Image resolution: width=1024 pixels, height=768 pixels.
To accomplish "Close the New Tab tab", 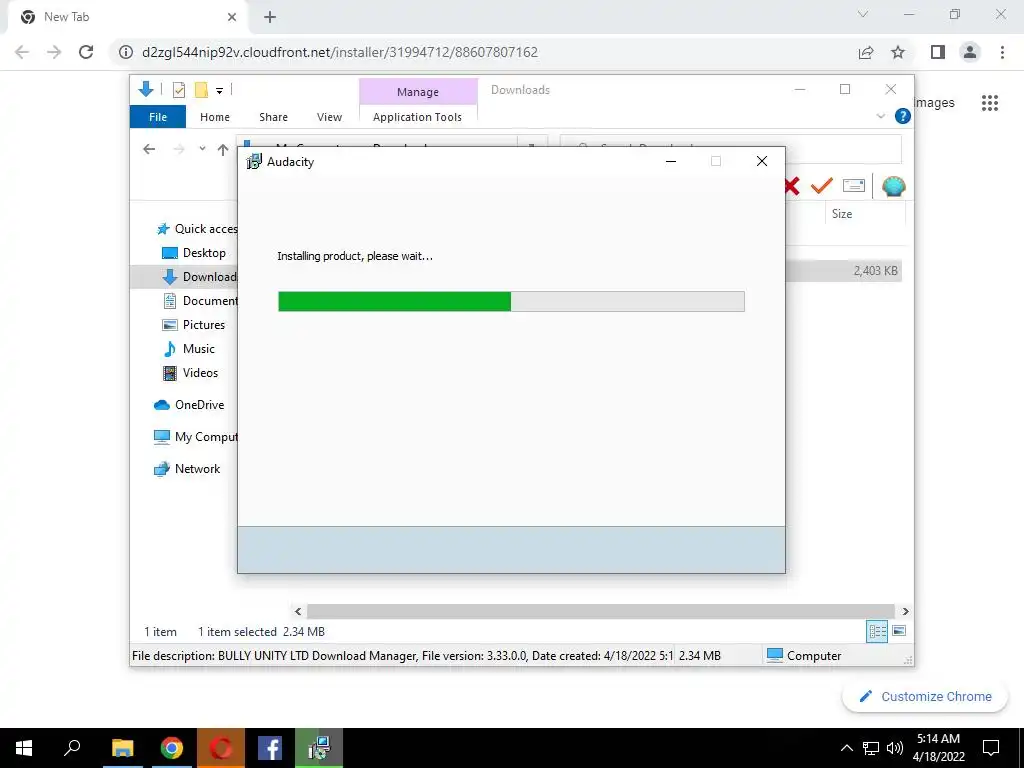I will pos(232,17).
